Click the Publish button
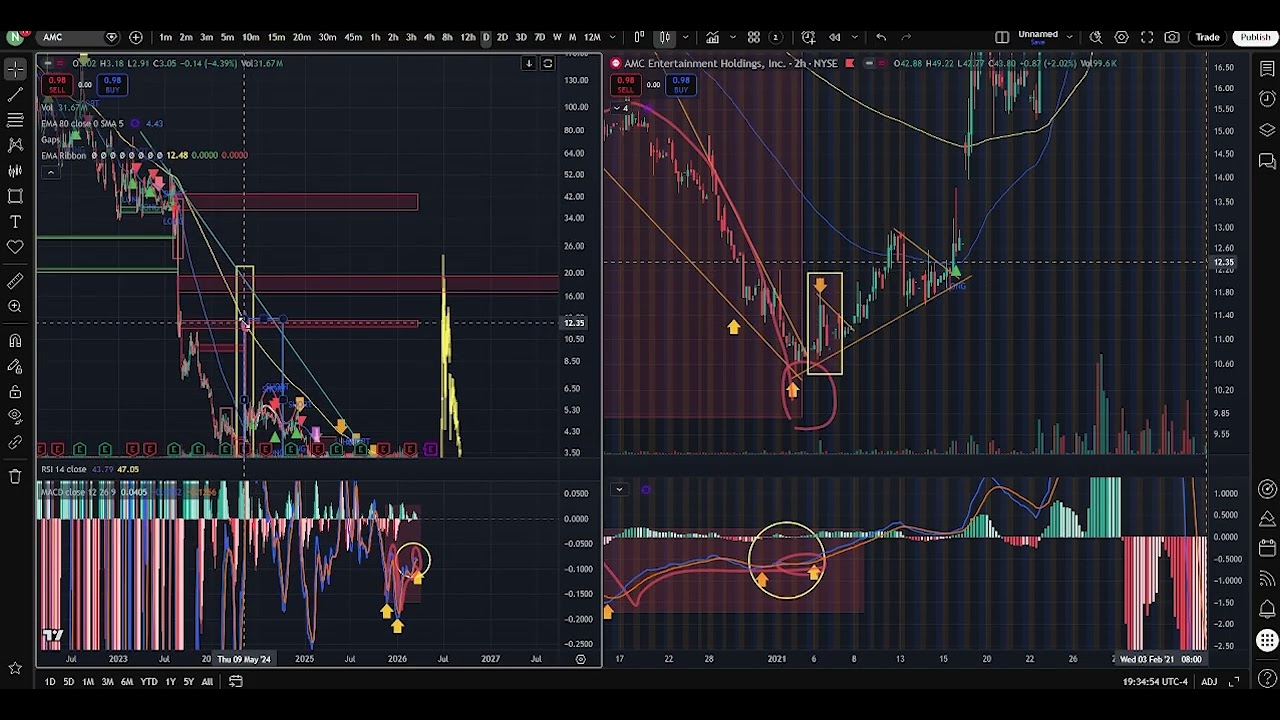This screenshot has height=720, width=1280. click(1255, 37)
